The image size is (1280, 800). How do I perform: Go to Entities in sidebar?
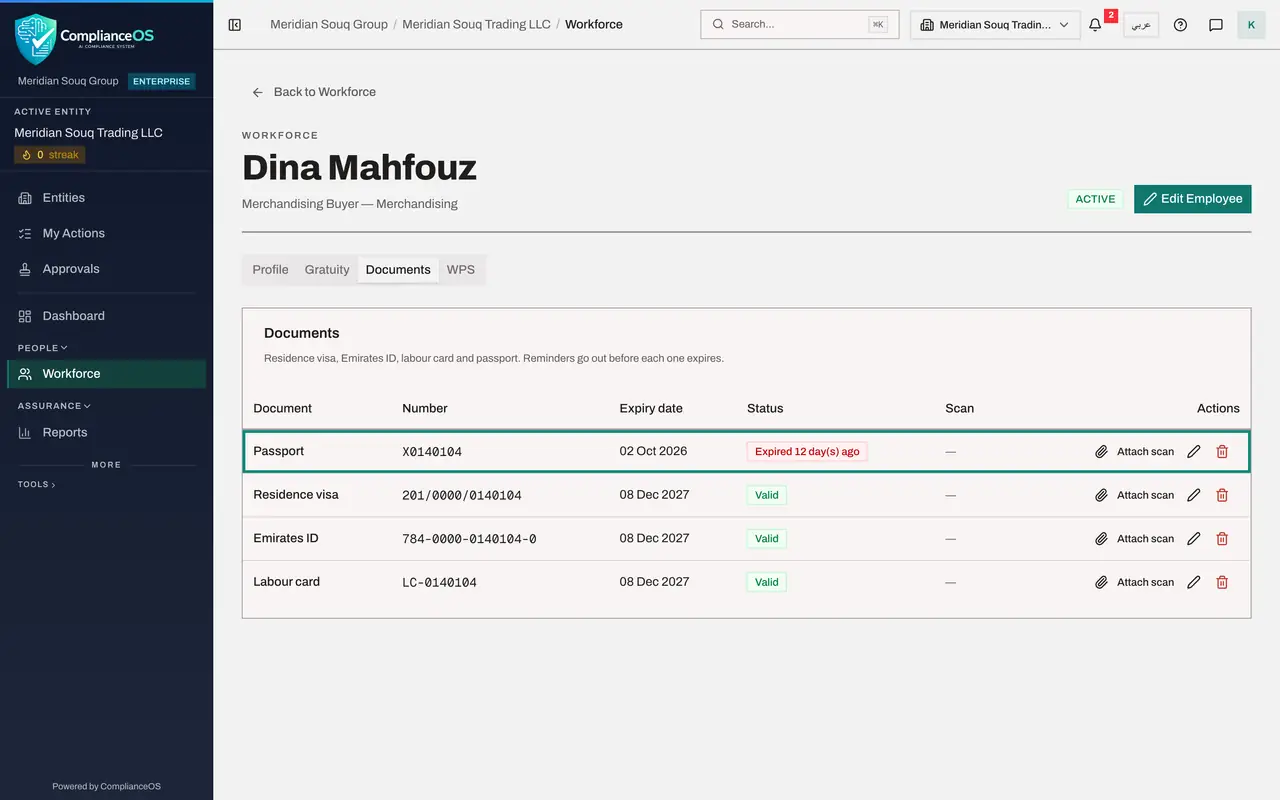click(106, 198)
